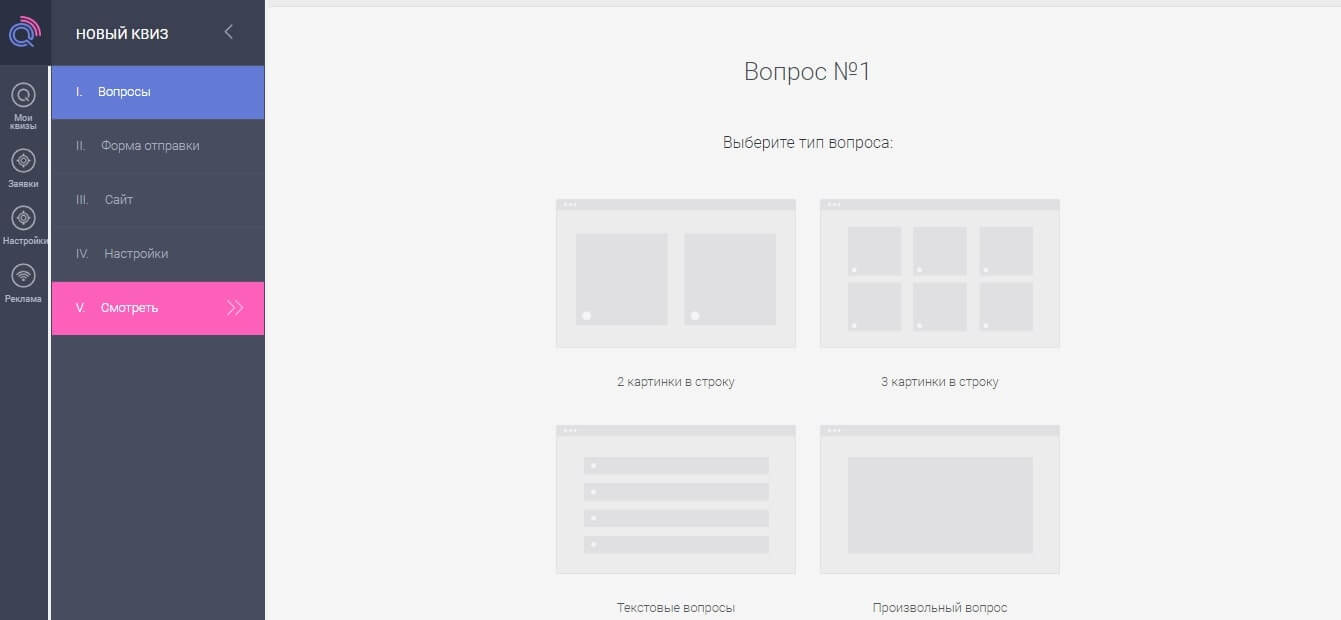The width and height of the screenshot is (1341, 620).
Task: Collapse the Новый квиз panel chevron
Action: 228,32
